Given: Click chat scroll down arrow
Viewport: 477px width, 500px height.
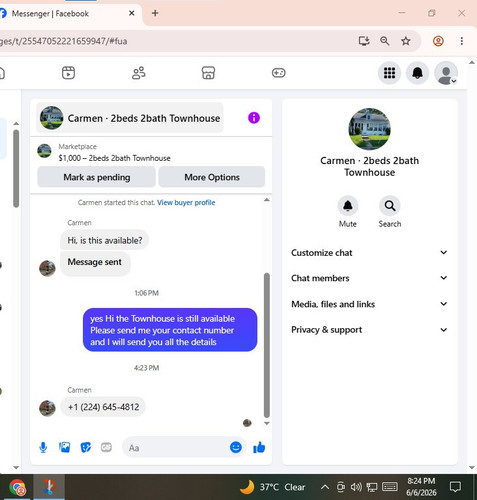Looking at the screenshot, I should pyautogui.click(x=267, y=423).
